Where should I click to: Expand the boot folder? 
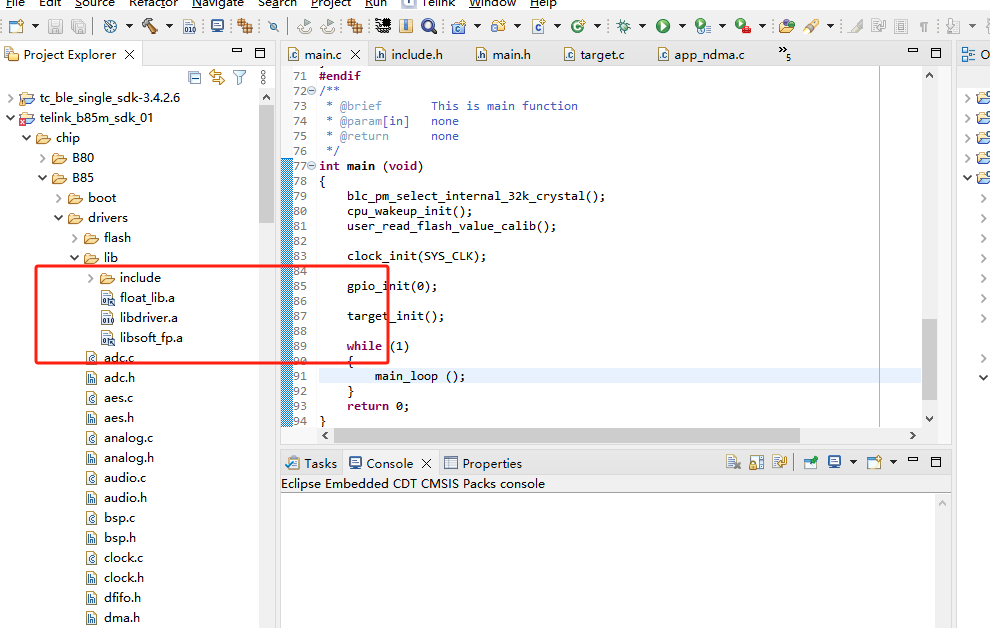click(x=58, y=198)
